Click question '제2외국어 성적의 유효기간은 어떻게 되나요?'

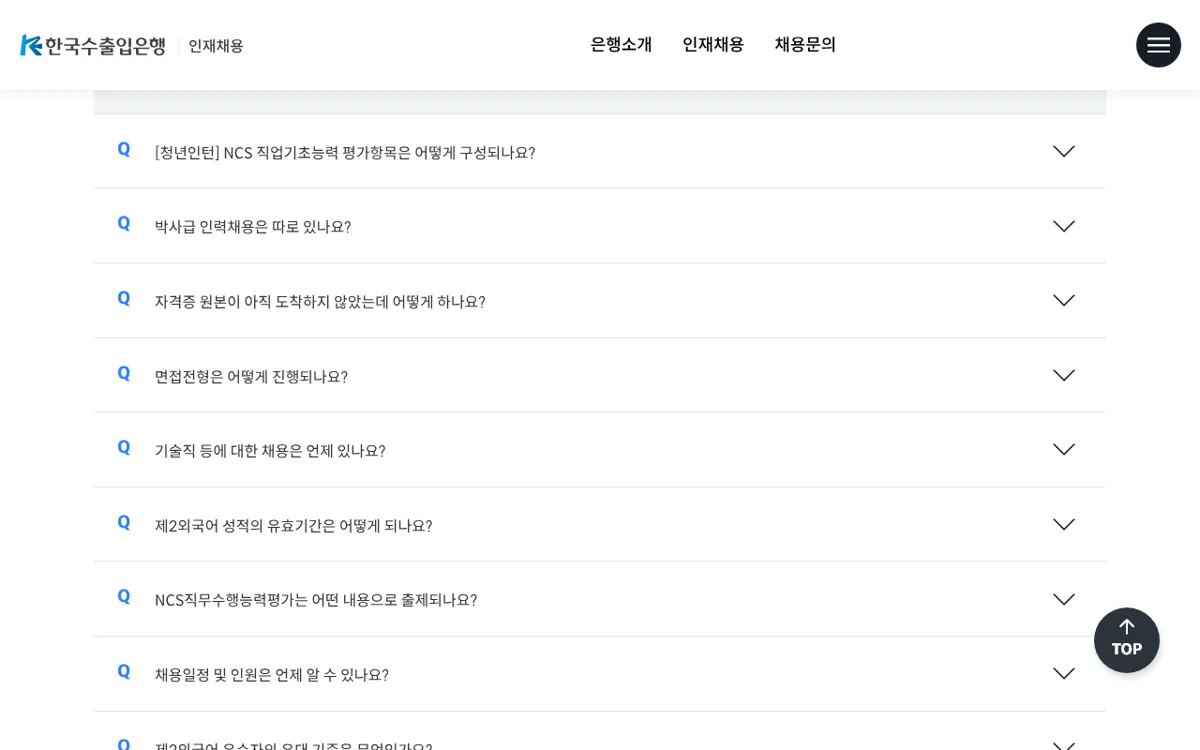(293, 525)
